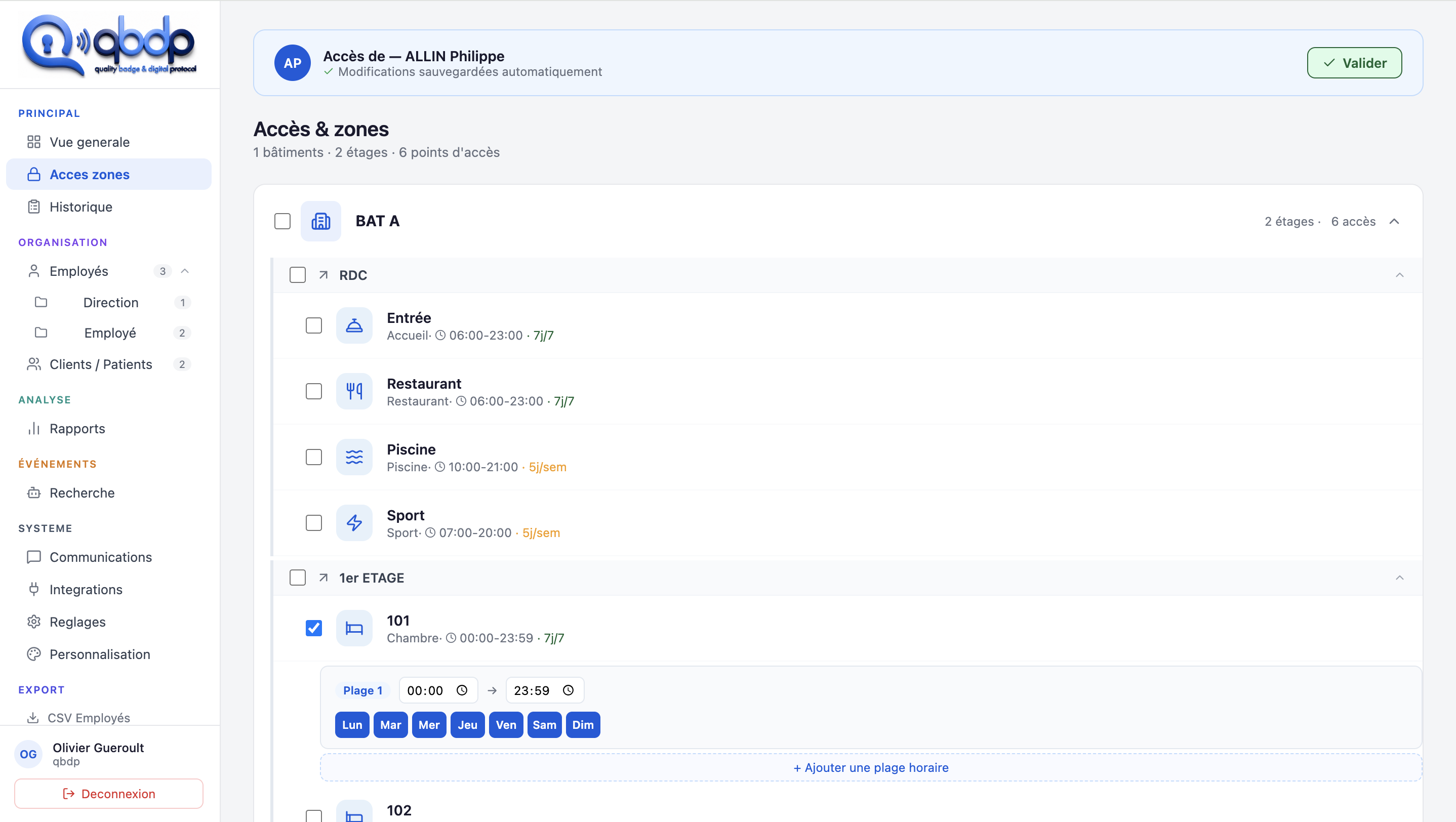Click the Piscine waves icon
This screenshot has width=1456, height=822.
354,457
